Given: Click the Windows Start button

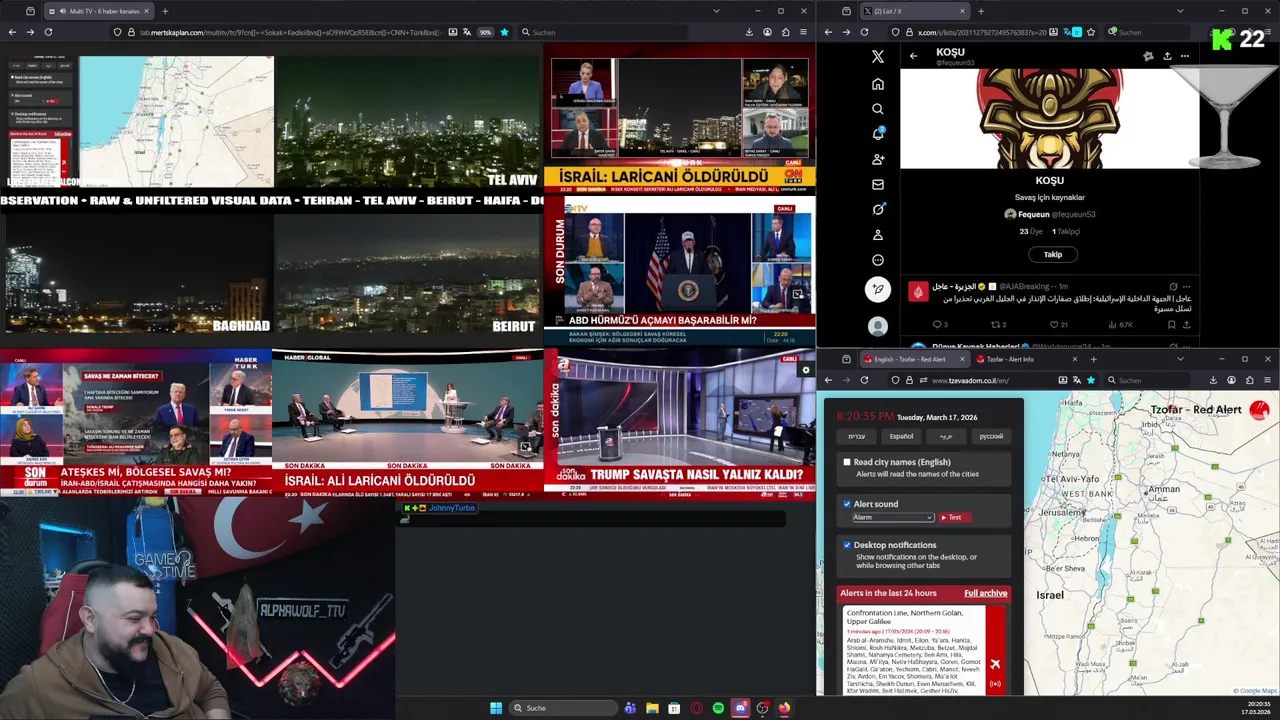Looking at the screenshot, I should [496, 708].
